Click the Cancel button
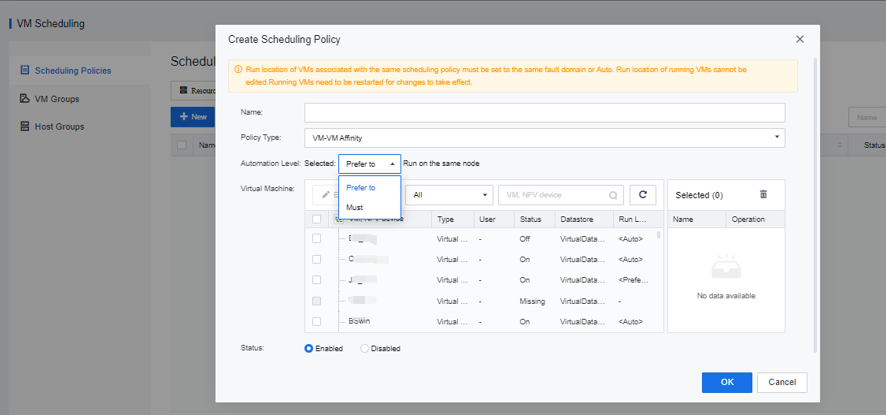Screen dimensions: 886x416 pos(782,382)
